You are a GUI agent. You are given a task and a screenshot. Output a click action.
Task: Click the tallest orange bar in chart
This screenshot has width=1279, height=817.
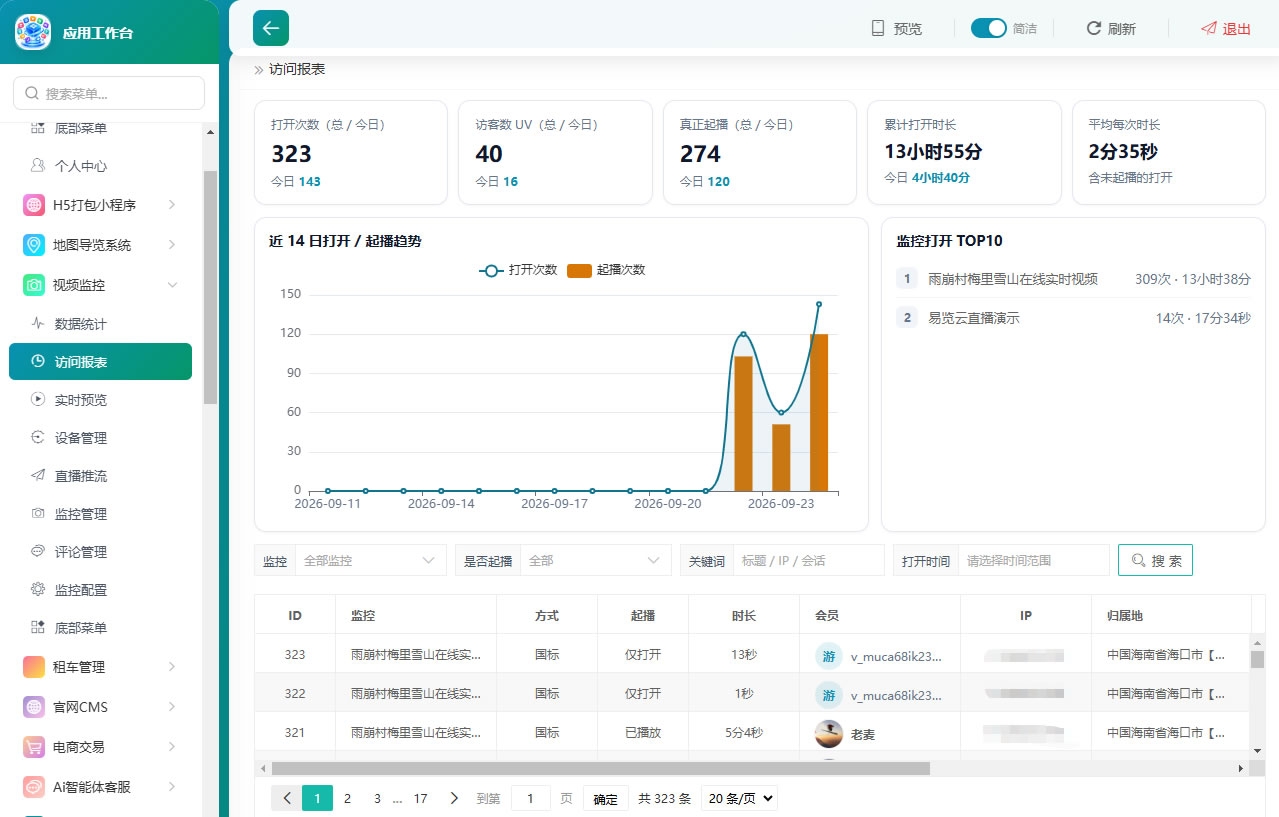[x=819, y=412]
